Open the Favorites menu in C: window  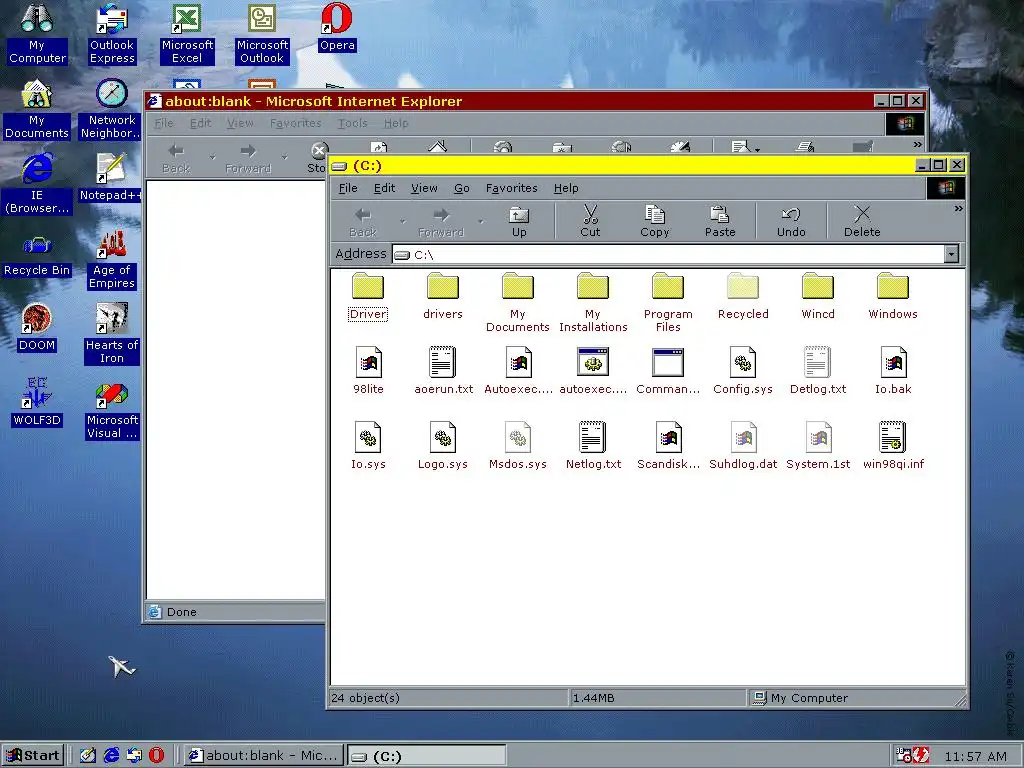coord(511,188)
